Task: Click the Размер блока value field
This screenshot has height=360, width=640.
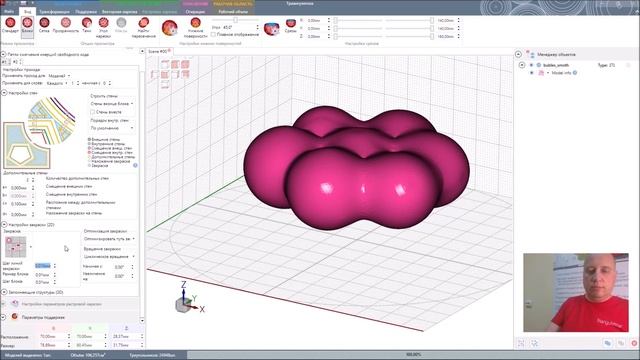Action: click(x=43, y=274)
